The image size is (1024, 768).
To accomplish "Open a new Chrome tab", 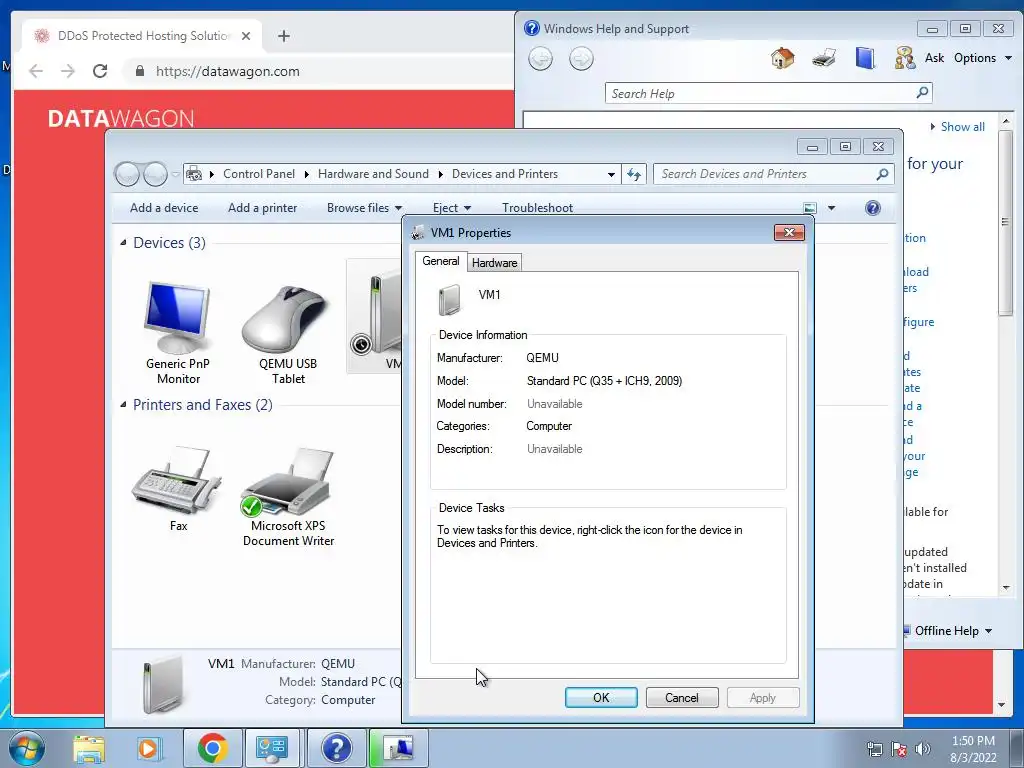I will 283,36.
